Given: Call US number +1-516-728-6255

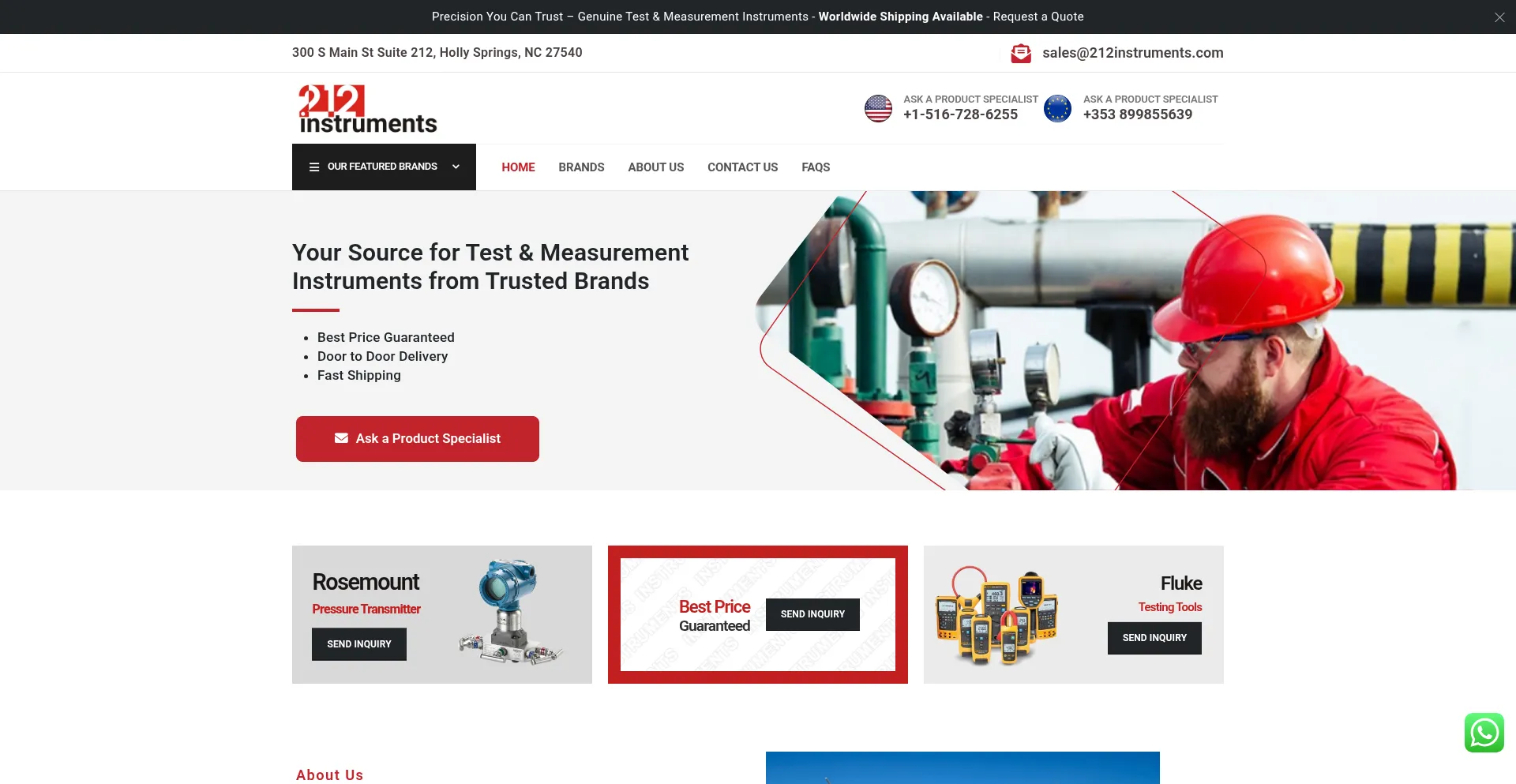Looking at the screenshot, I should (x=960, y=114).
